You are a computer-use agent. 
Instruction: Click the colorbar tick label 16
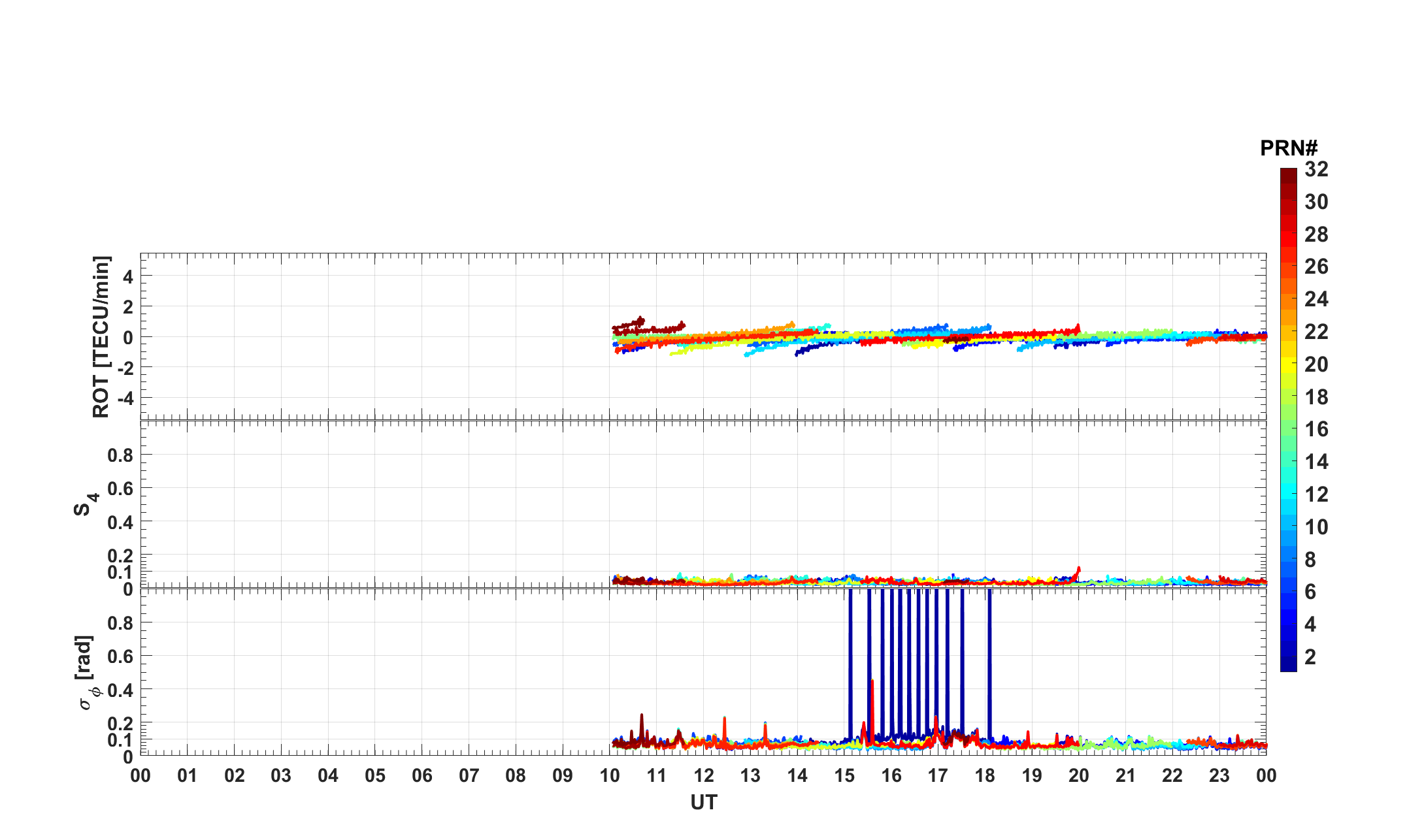[1316, 429]
